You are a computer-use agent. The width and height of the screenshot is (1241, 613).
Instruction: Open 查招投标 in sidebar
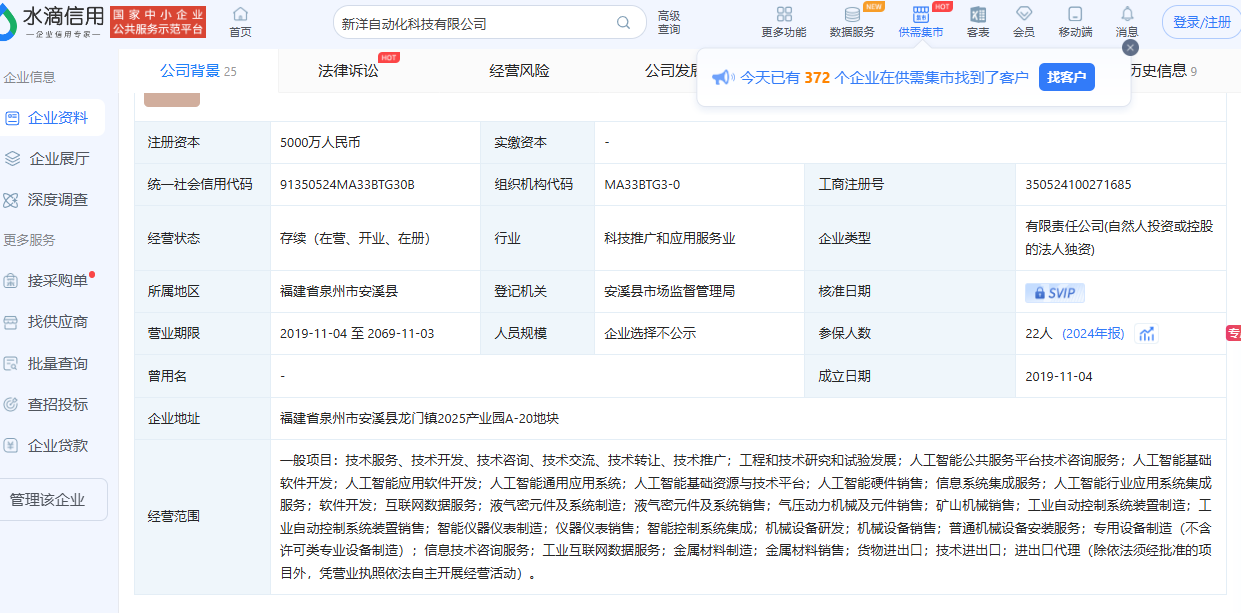pyautogui.click(x=57, y=404)
